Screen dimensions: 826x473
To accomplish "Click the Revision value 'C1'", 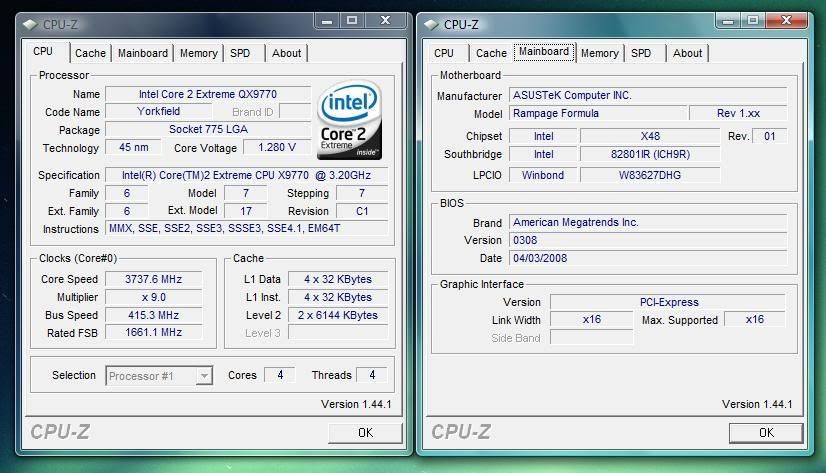I will coord(362,211).
